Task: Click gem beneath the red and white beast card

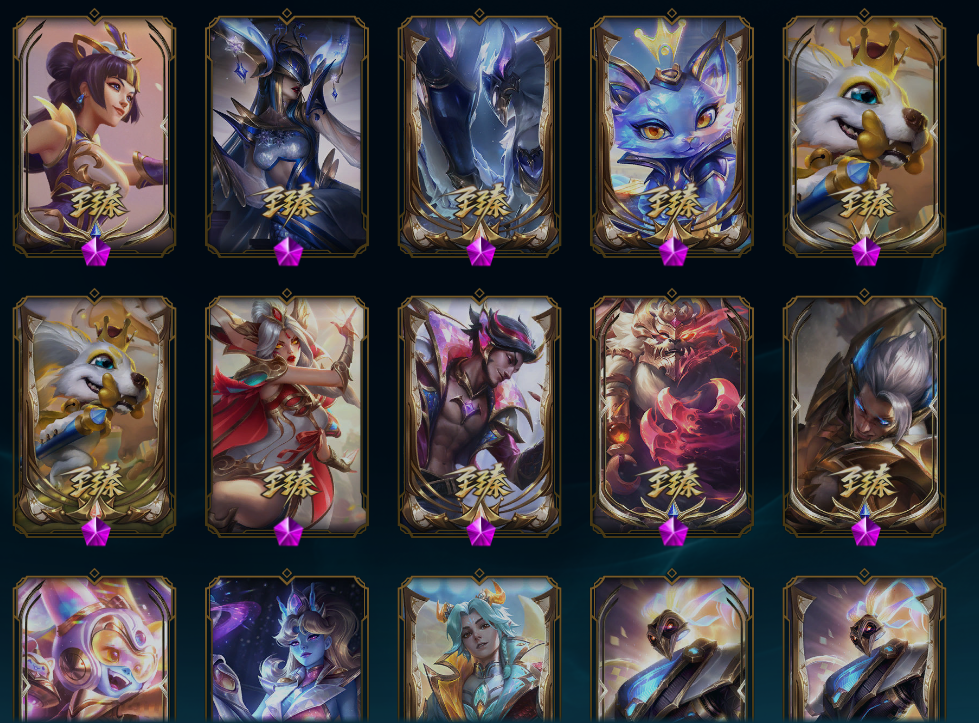Action: click(673, 532)
